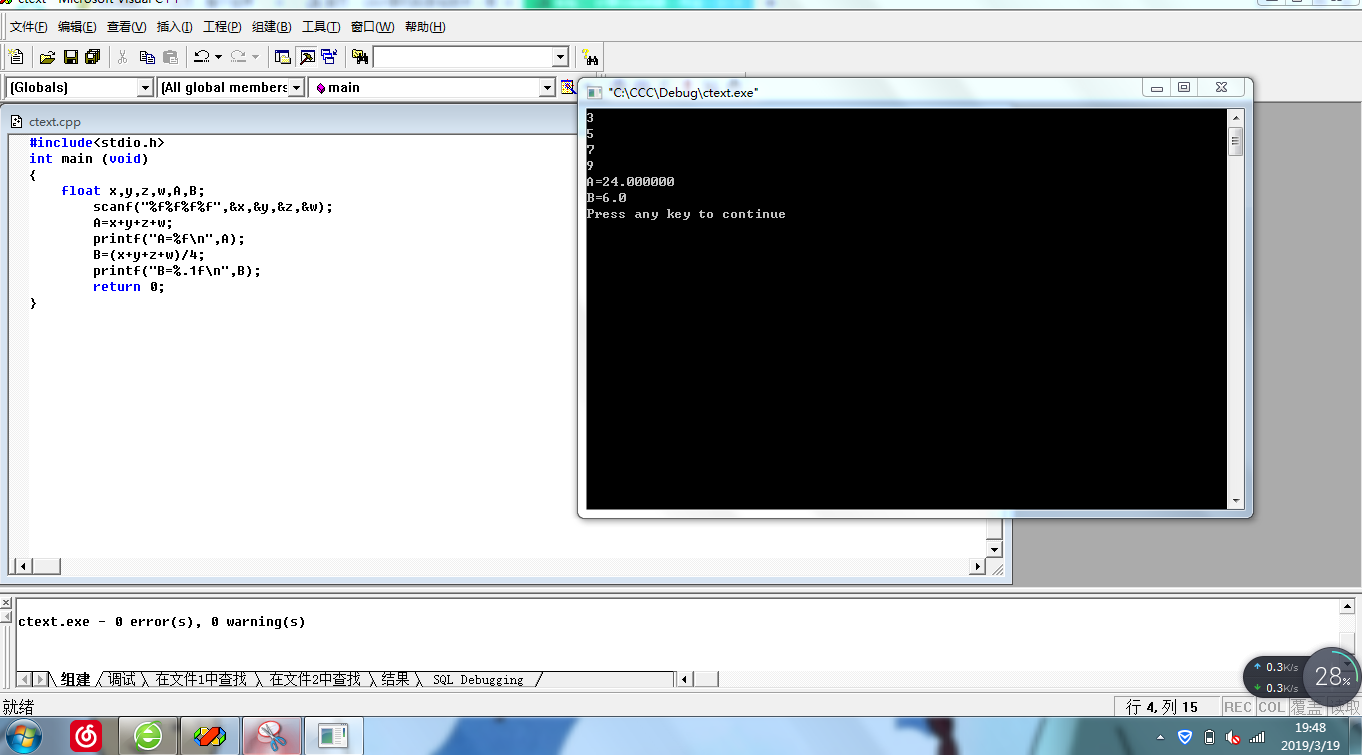1362x755 pixels.
Task: Click the ctext.cpp document icon
Action: (17, 122)
